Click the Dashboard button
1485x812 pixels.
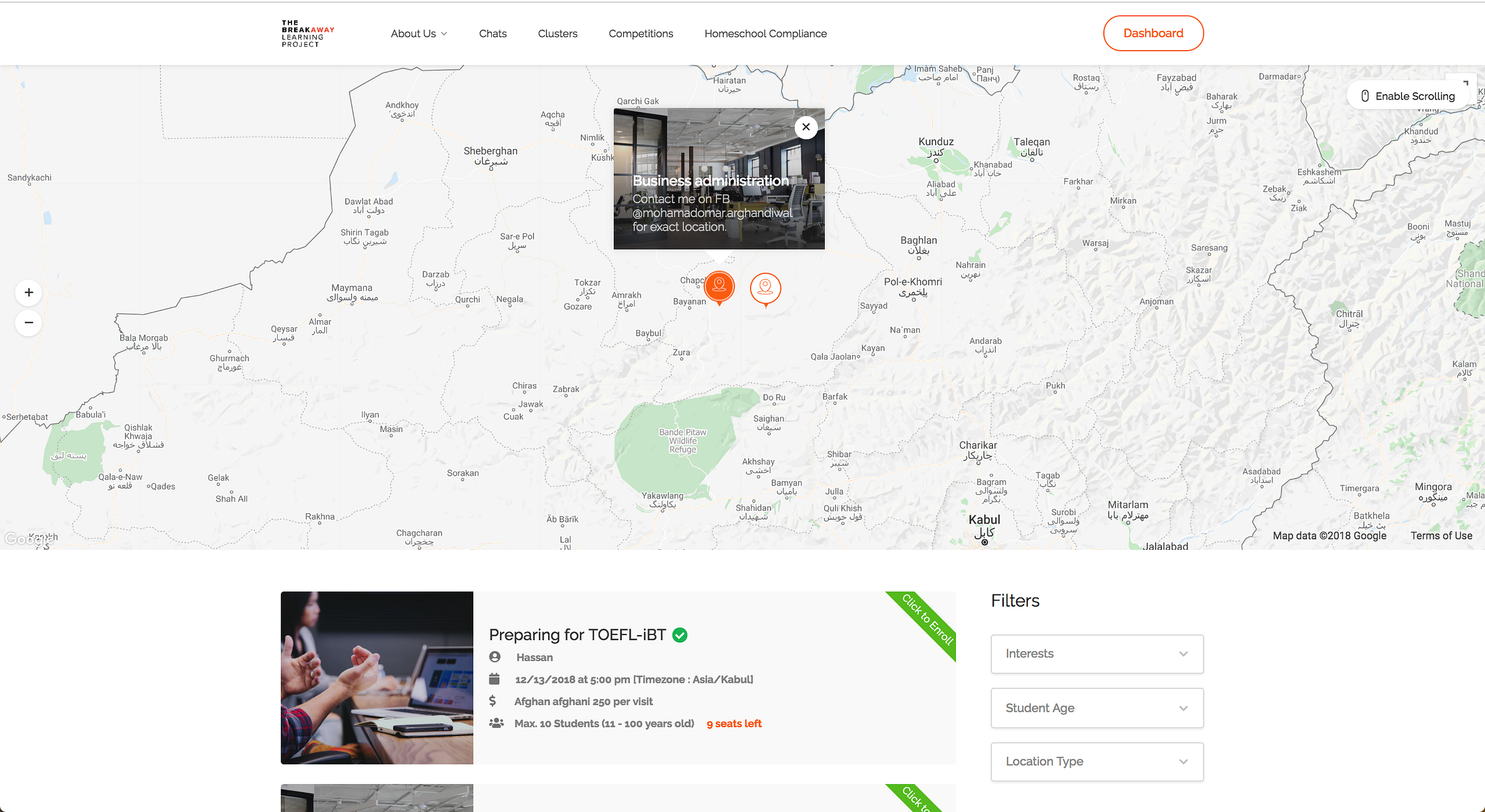tap(1153, 33)
